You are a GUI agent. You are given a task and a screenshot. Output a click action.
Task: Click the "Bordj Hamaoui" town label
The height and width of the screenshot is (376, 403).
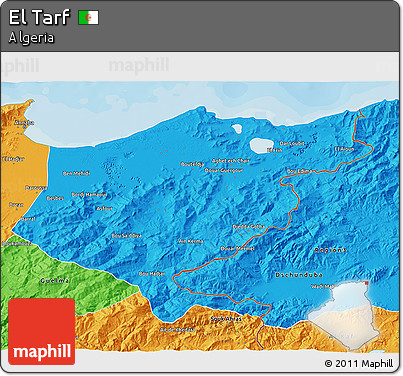[89, 195]
